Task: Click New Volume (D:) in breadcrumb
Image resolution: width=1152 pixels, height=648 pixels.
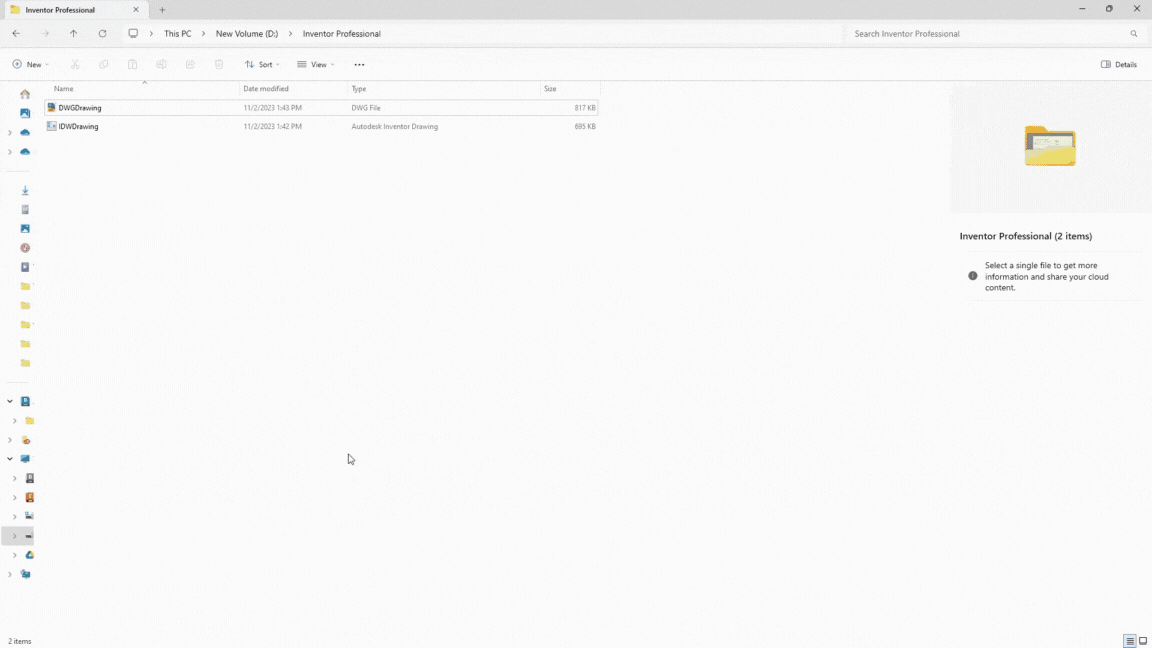Action: (x=246, y=34)
